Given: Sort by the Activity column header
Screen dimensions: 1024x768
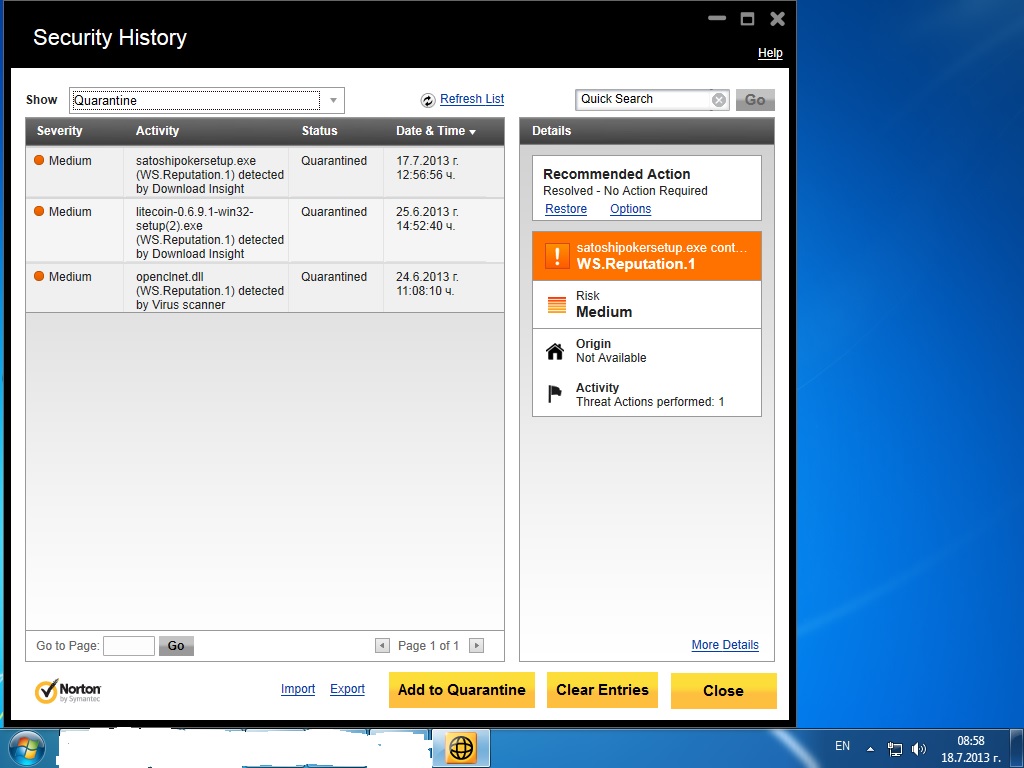Looking at the screenshot, I should pos(157,131).
